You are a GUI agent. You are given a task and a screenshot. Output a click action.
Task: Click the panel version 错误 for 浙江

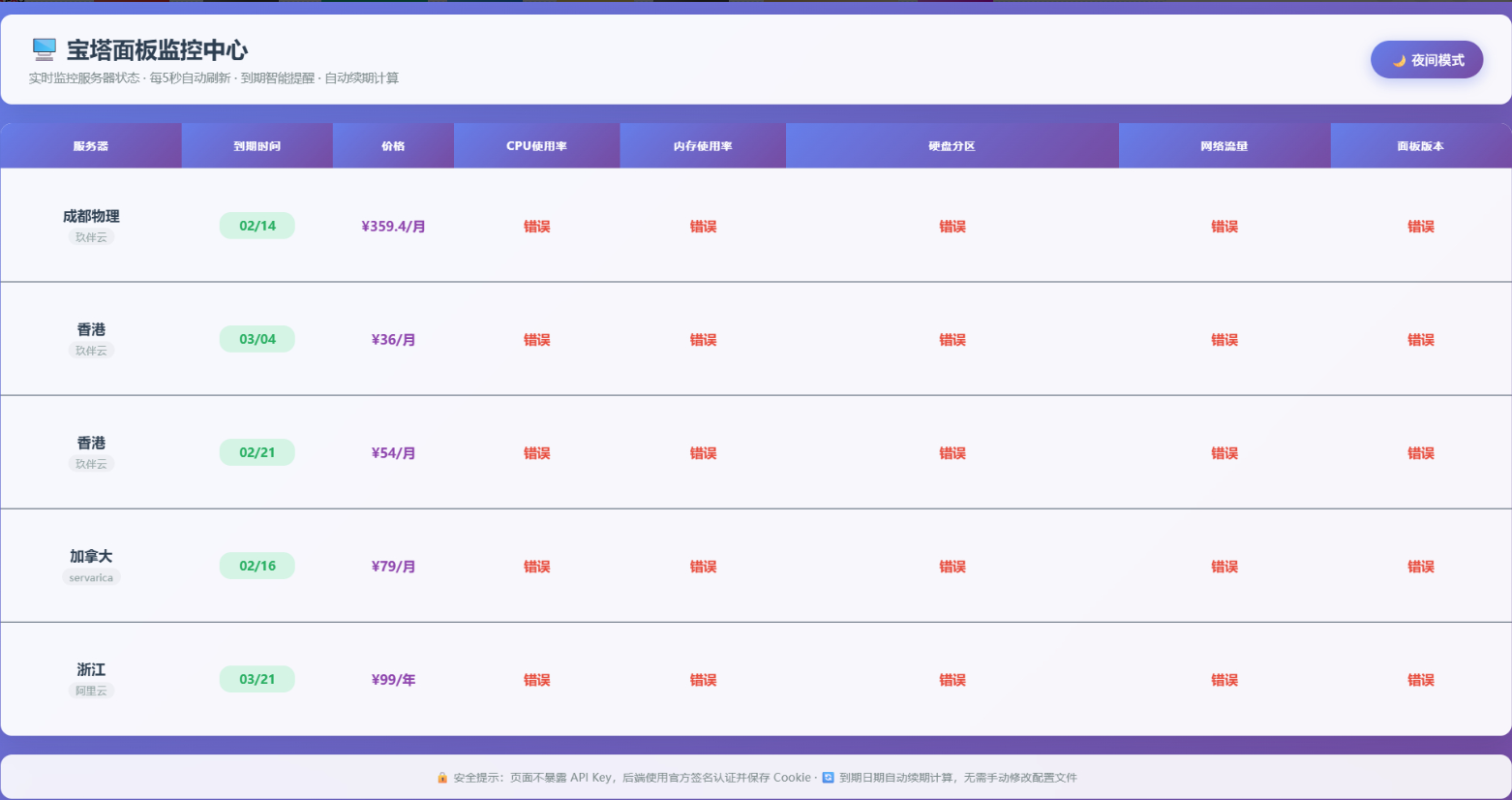(1421, 679)
